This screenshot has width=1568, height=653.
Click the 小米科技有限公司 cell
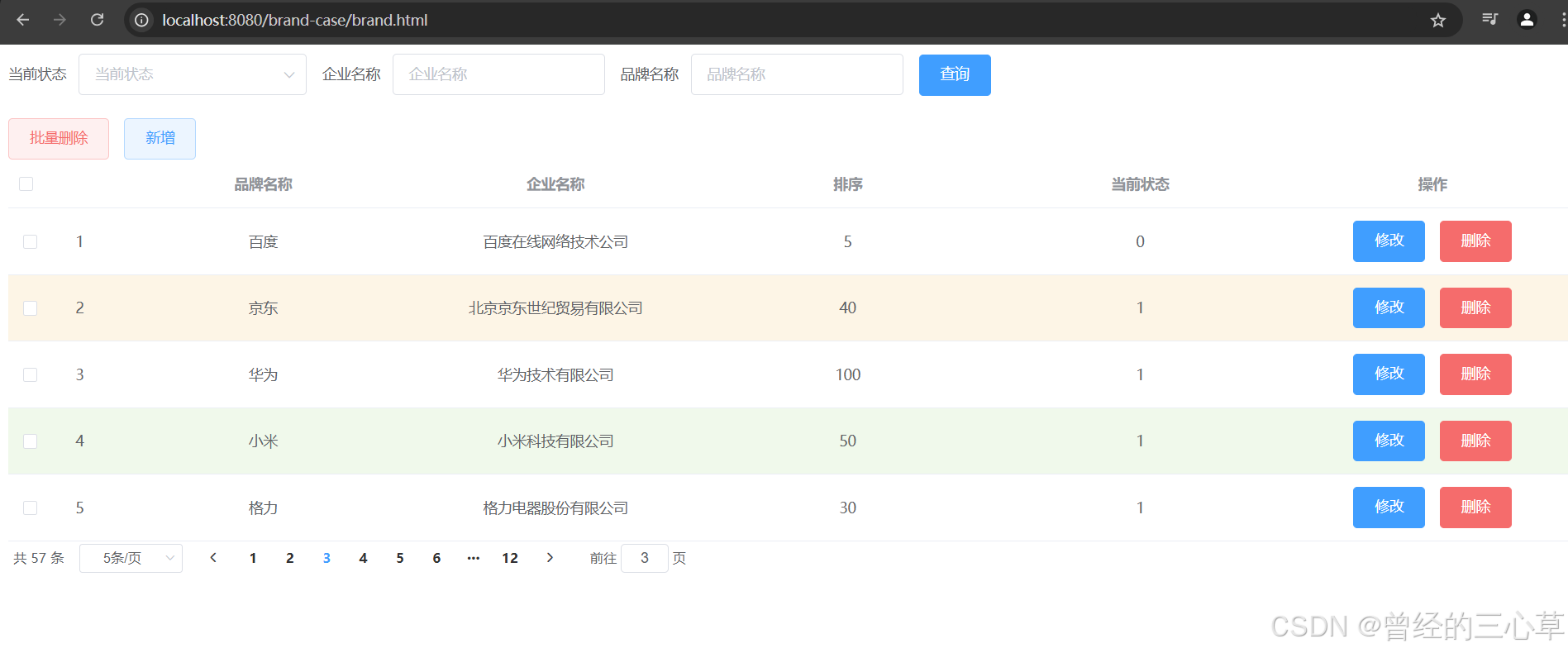click(x=555, y=441)
